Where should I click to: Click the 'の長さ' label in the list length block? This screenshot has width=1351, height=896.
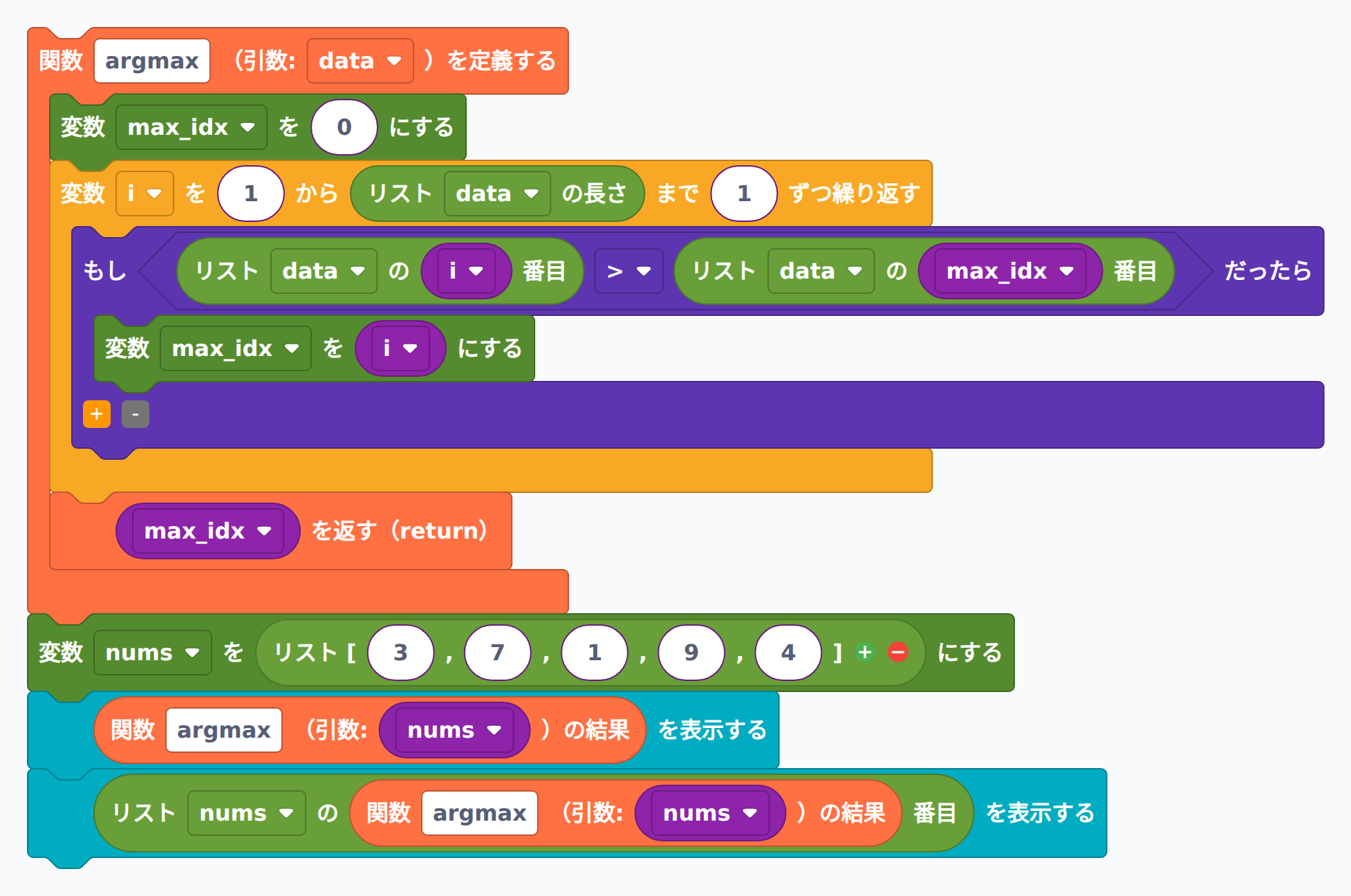[594, 194]
